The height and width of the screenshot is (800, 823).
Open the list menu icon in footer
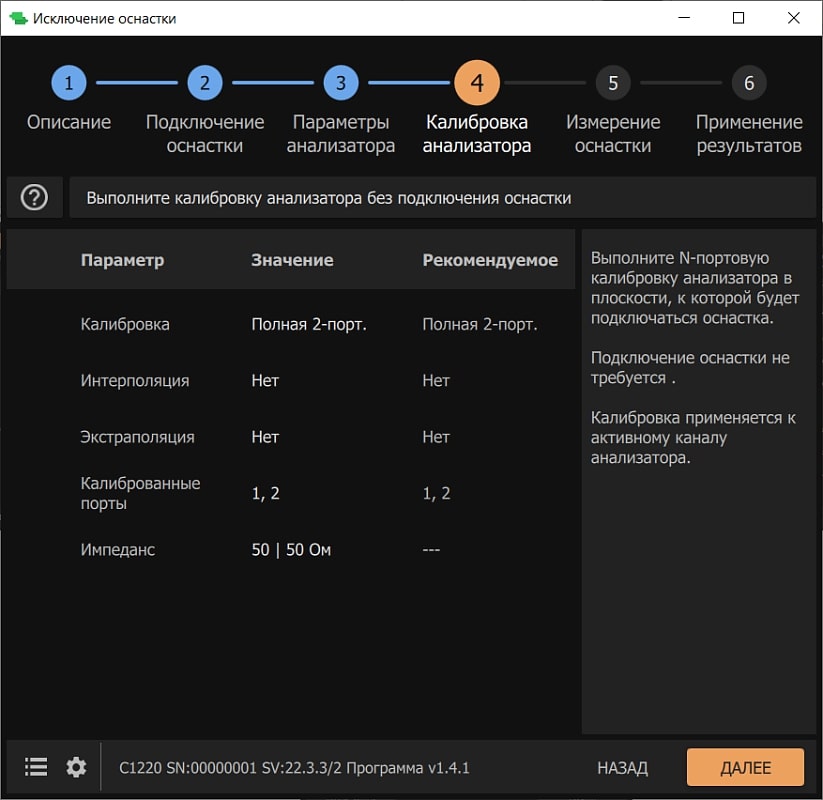coord(36,767)
